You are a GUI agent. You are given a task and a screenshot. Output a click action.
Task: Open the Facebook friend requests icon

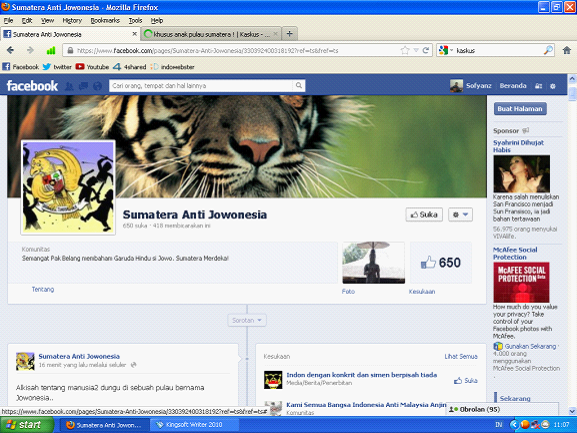point(69,86)
